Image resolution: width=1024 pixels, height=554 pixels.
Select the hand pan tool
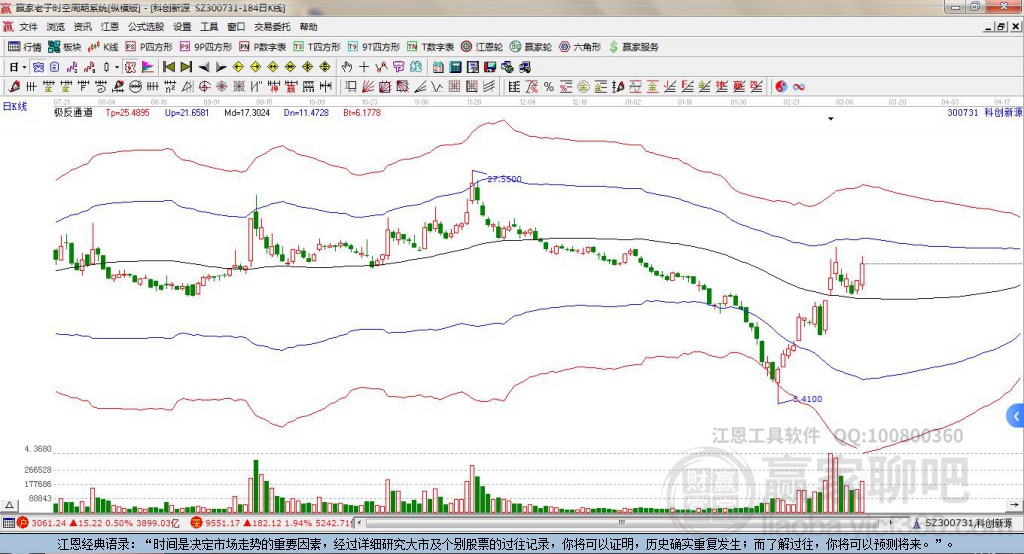[x=346, y=67]
